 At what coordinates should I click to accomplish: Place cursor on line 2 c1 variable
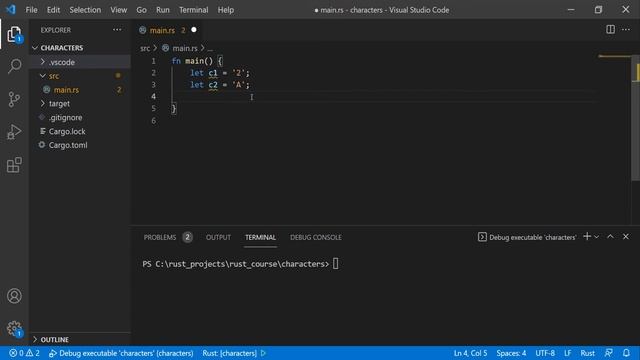click(213, 73)
